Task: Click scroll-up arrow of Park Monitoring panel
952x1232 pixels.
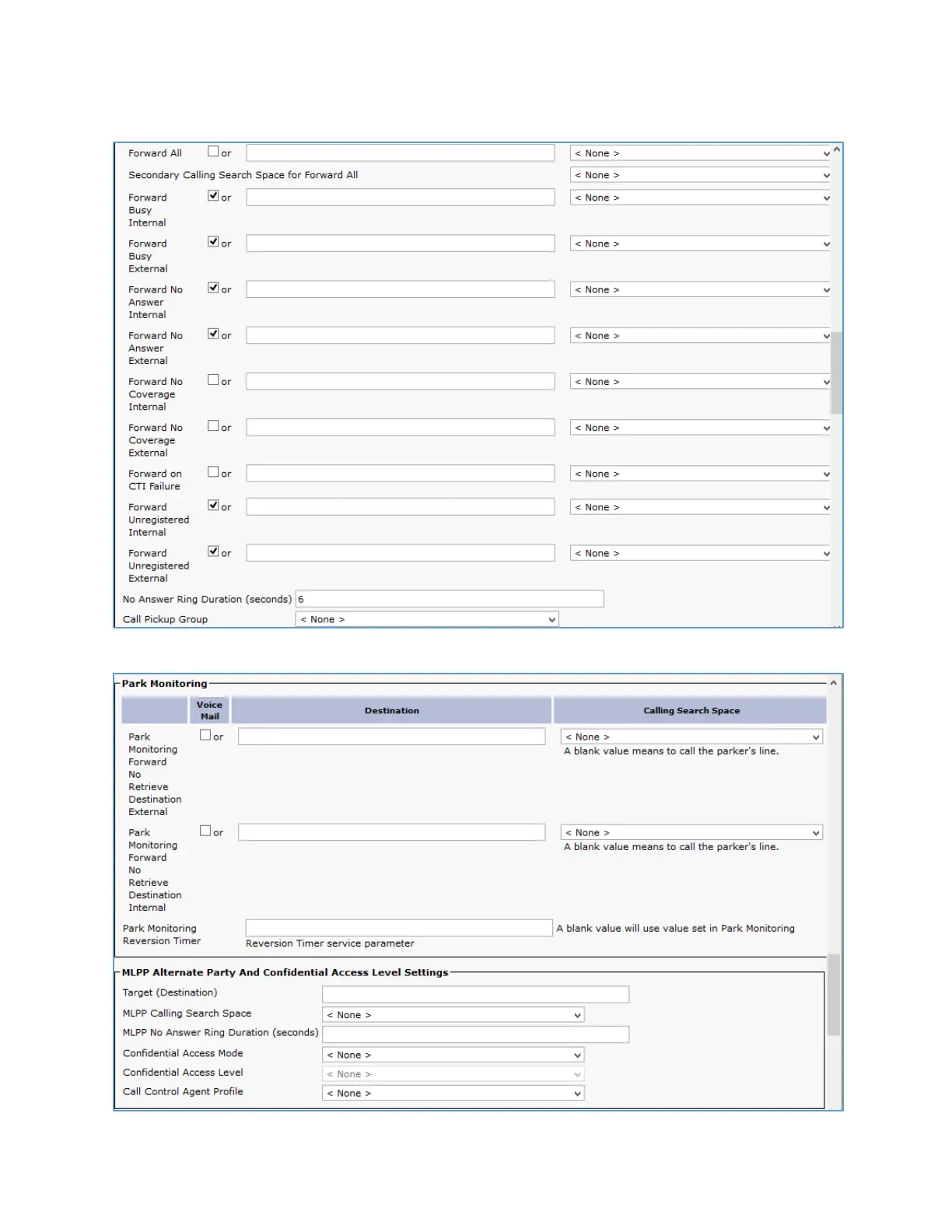Action: [x=834, y=683]
